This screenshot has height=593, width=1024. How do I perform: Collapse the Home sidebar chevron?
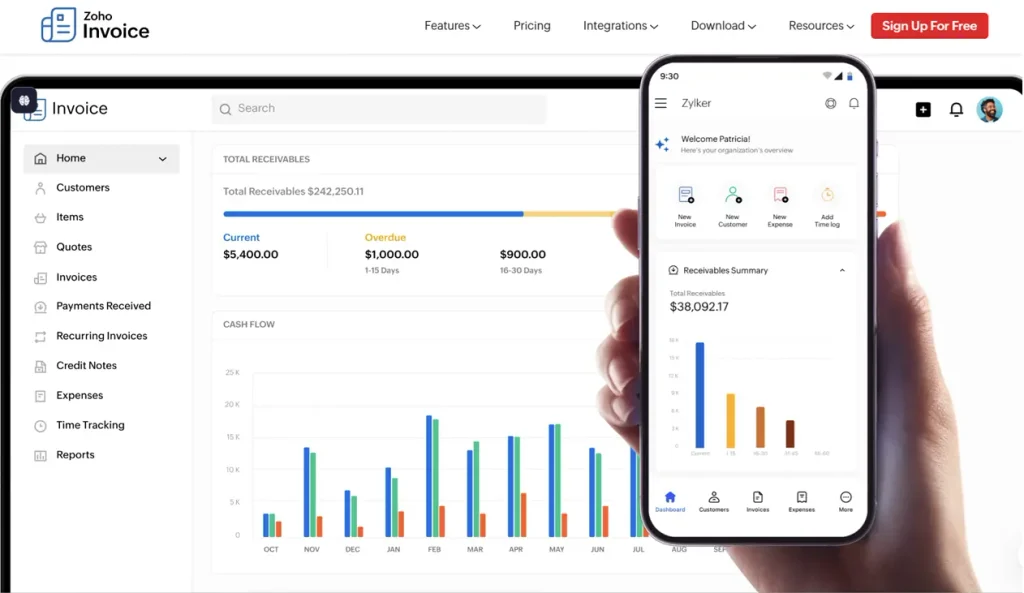pyautogui.click(x=163, y=159)
